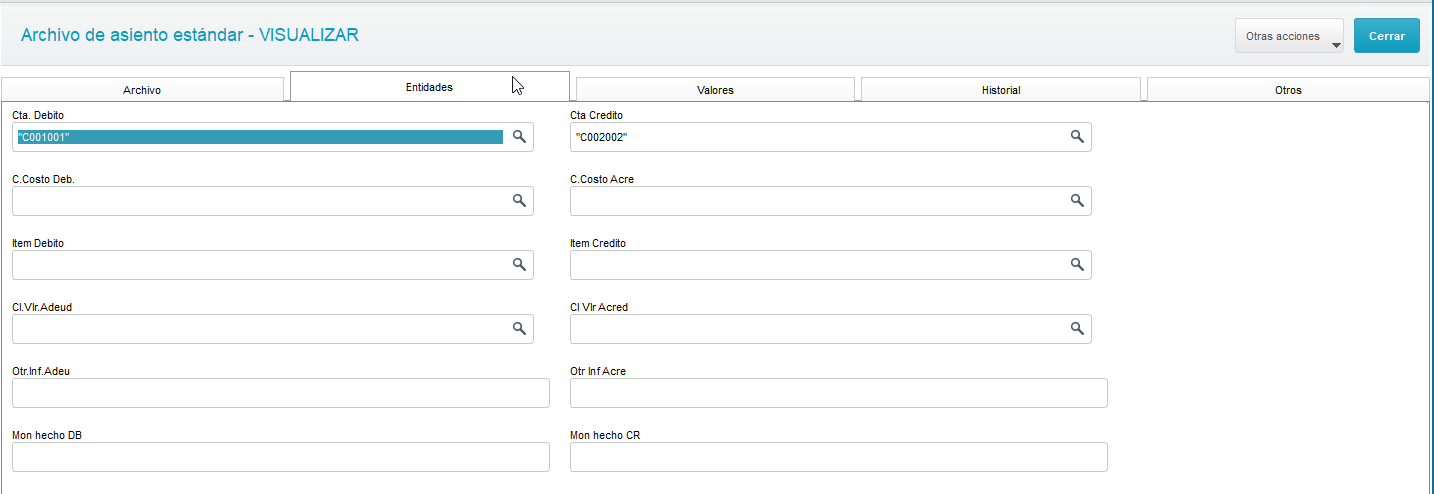Click the Cerrar button
Image resolution: width=1434 pixels, height=494 pixels.
click(1387, 35)
